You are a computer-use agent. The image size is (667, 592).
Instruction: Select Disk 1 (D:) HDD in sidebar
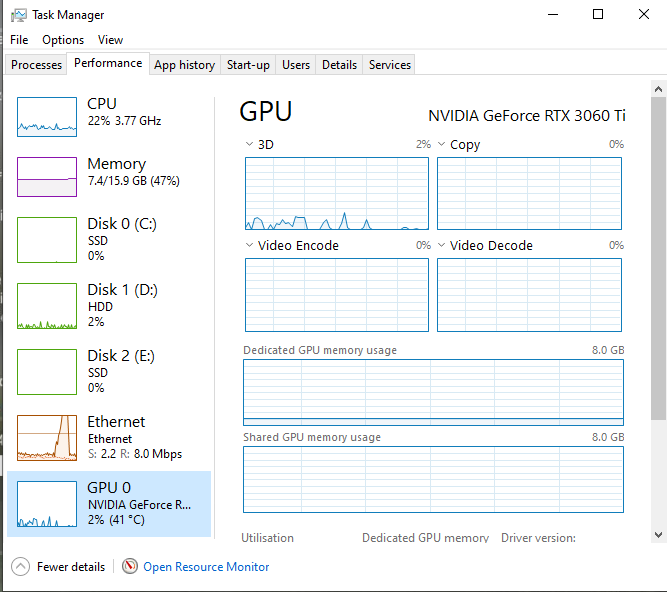click(x=110, y=304)
